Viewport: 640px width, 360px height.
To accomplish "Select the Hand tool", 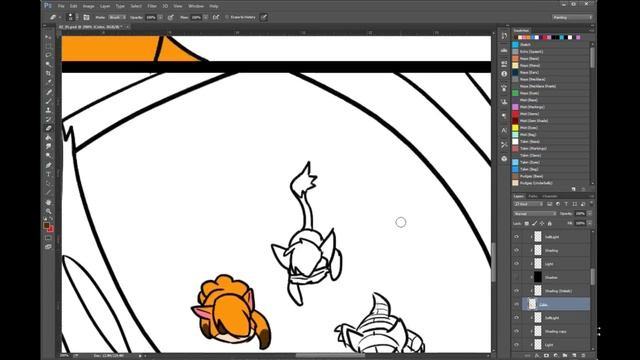I will pyautogui.click(x=49, y=202).
